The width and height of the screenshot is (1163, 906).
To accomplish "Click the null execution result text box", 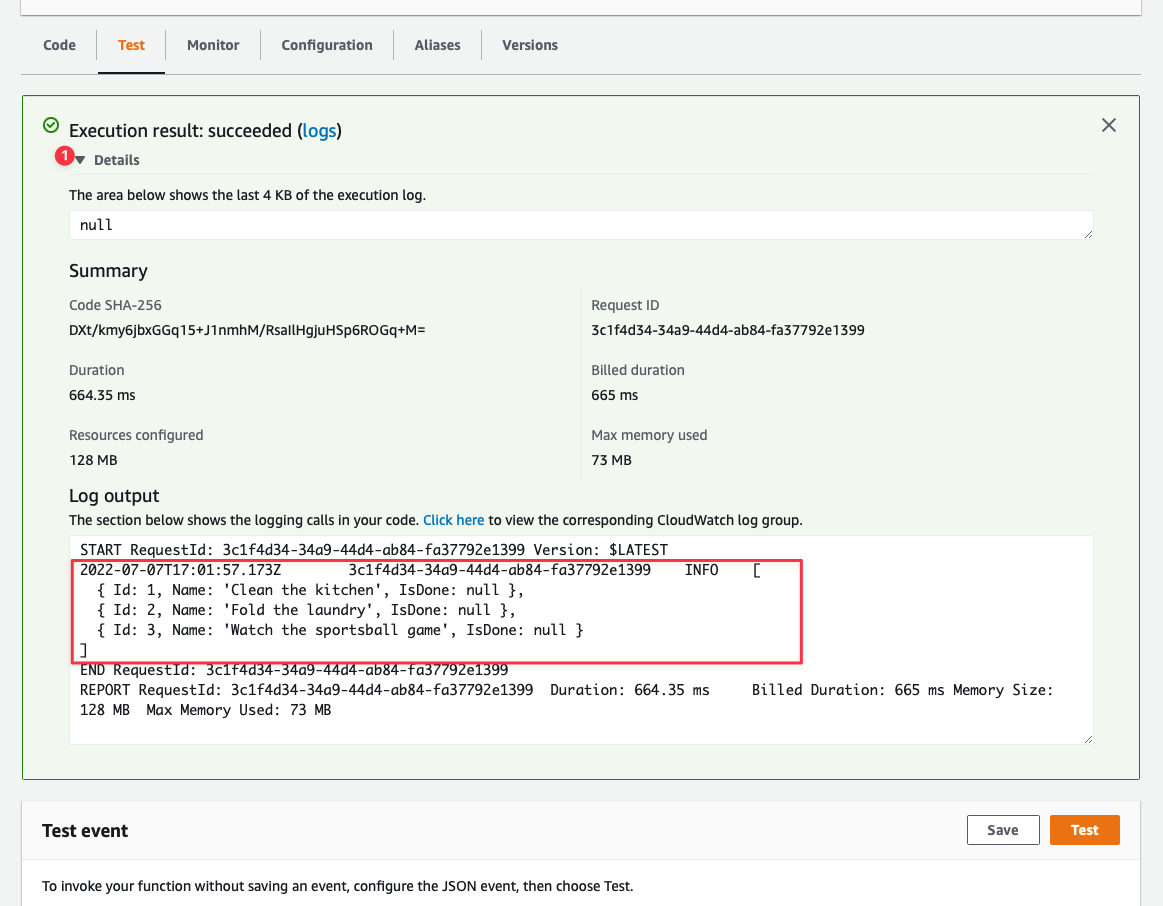I will click(581, 225).
